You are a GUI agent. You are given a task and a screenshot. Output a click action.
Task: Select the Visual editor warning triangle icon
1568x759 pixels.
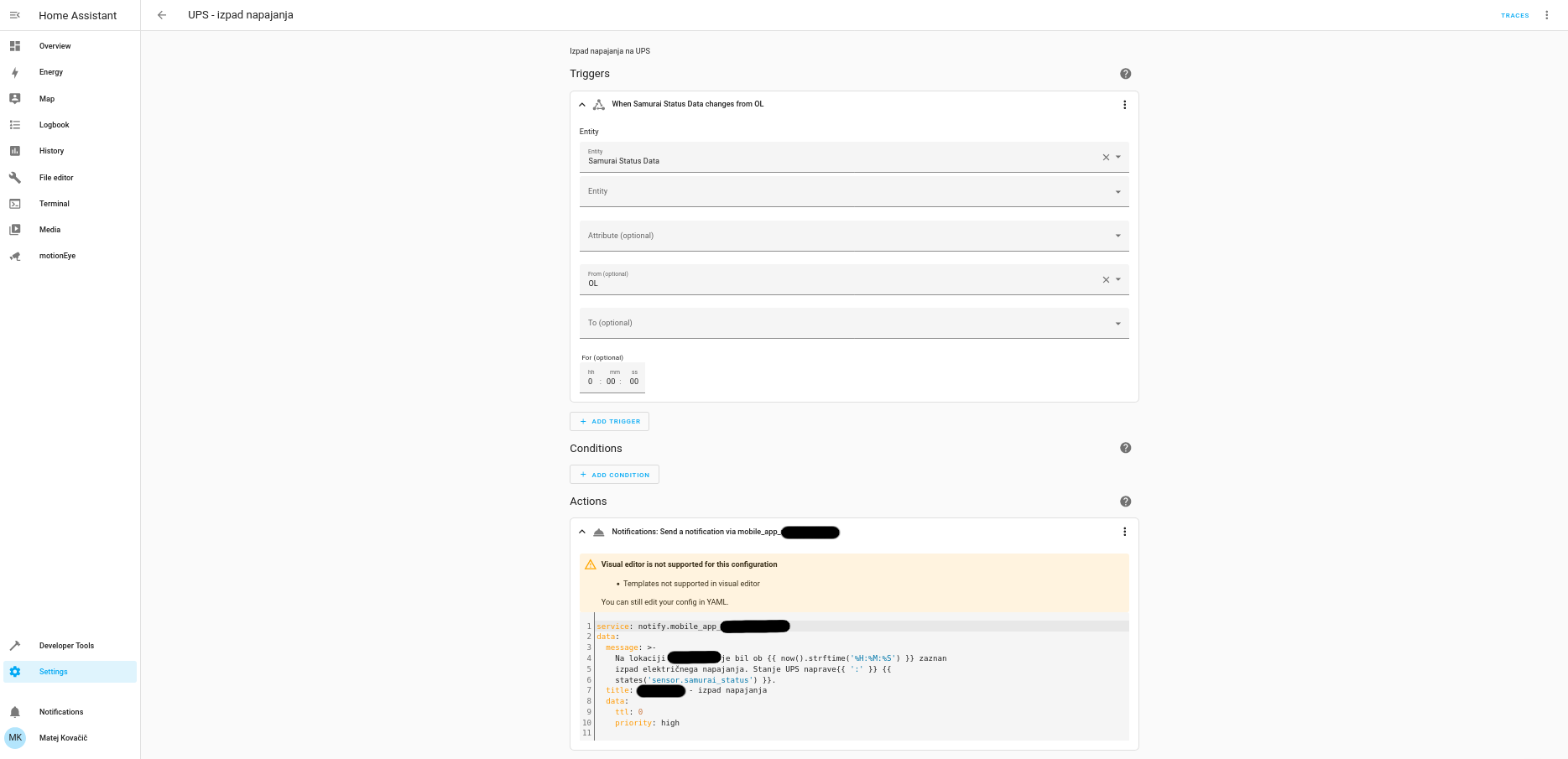pyautogui.click(x=591, y=564)
